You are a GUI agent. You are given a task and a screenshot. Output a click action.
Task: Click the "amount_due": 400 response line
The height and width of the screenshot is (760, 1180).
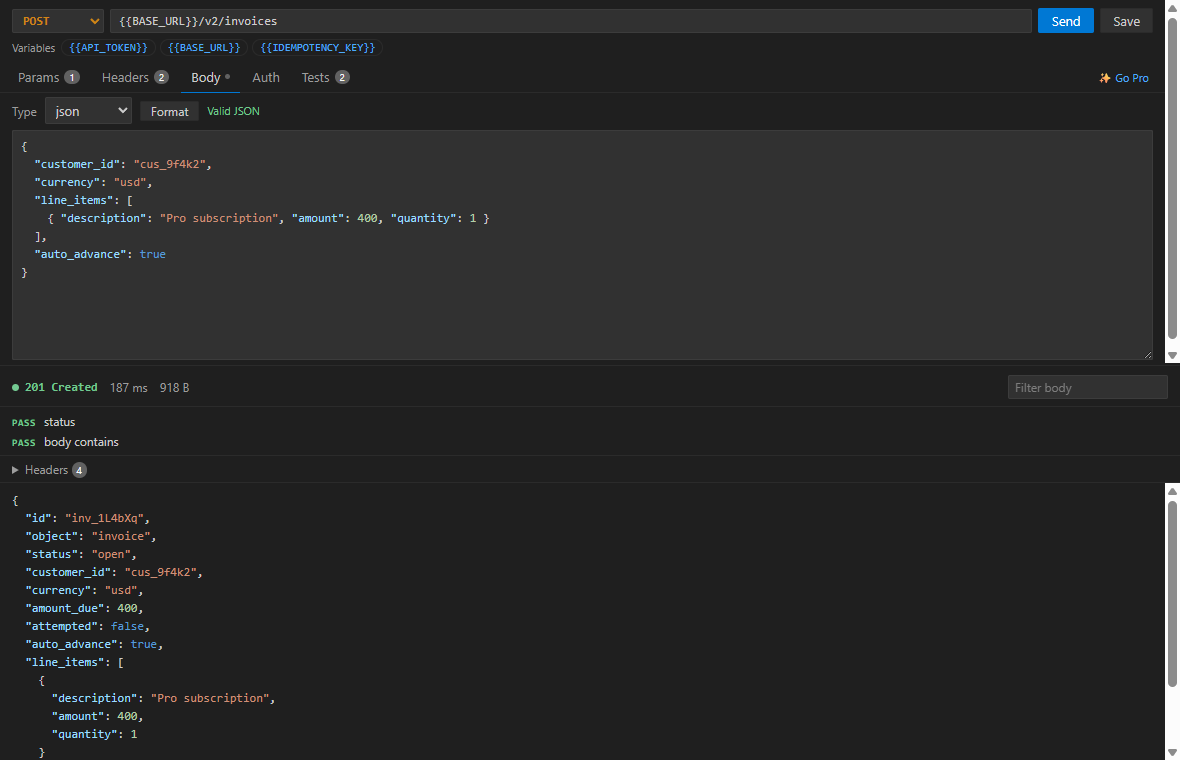point(84,608)
